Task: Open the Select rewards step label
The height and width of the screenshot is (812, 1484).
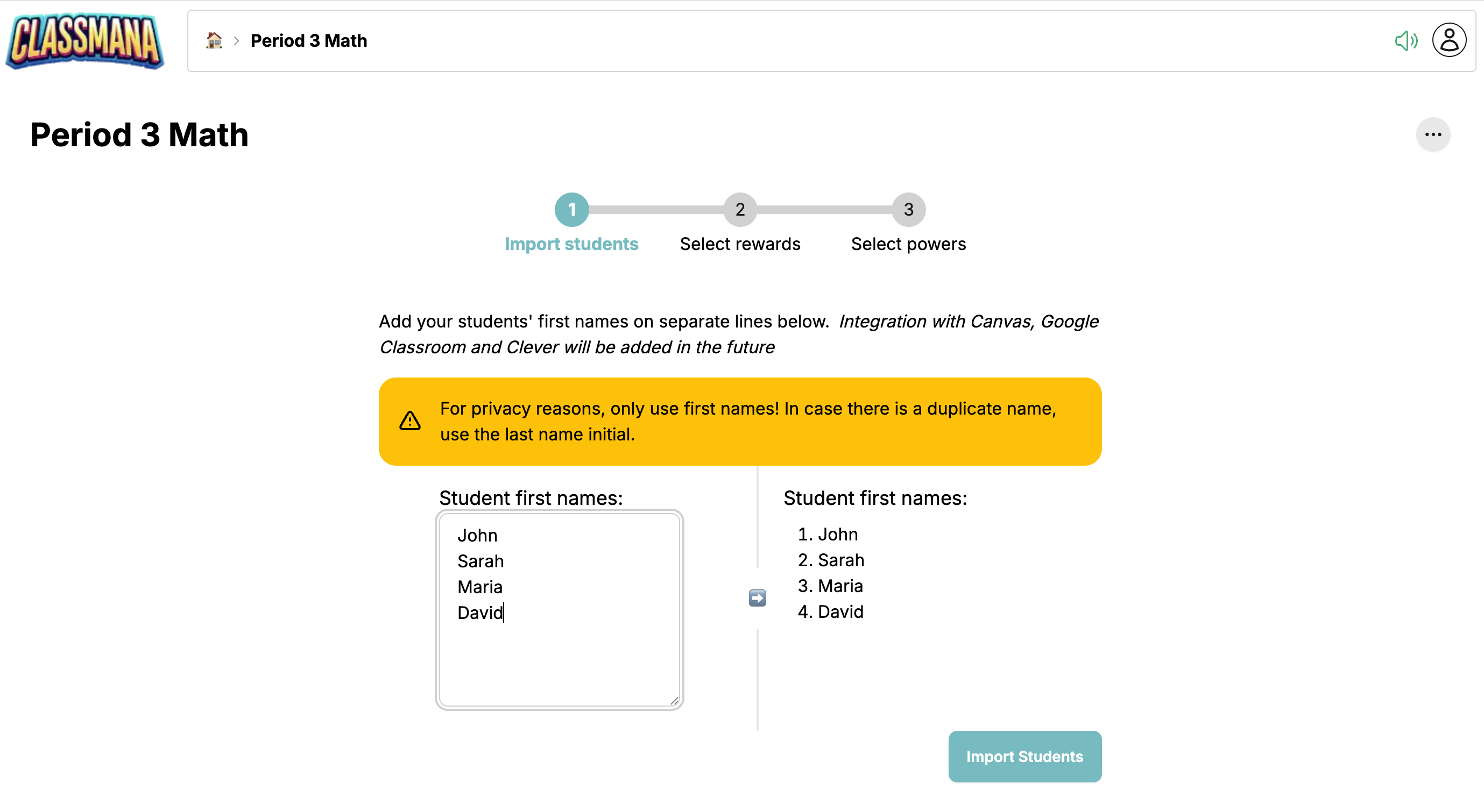Action: (x=740, y=244)
